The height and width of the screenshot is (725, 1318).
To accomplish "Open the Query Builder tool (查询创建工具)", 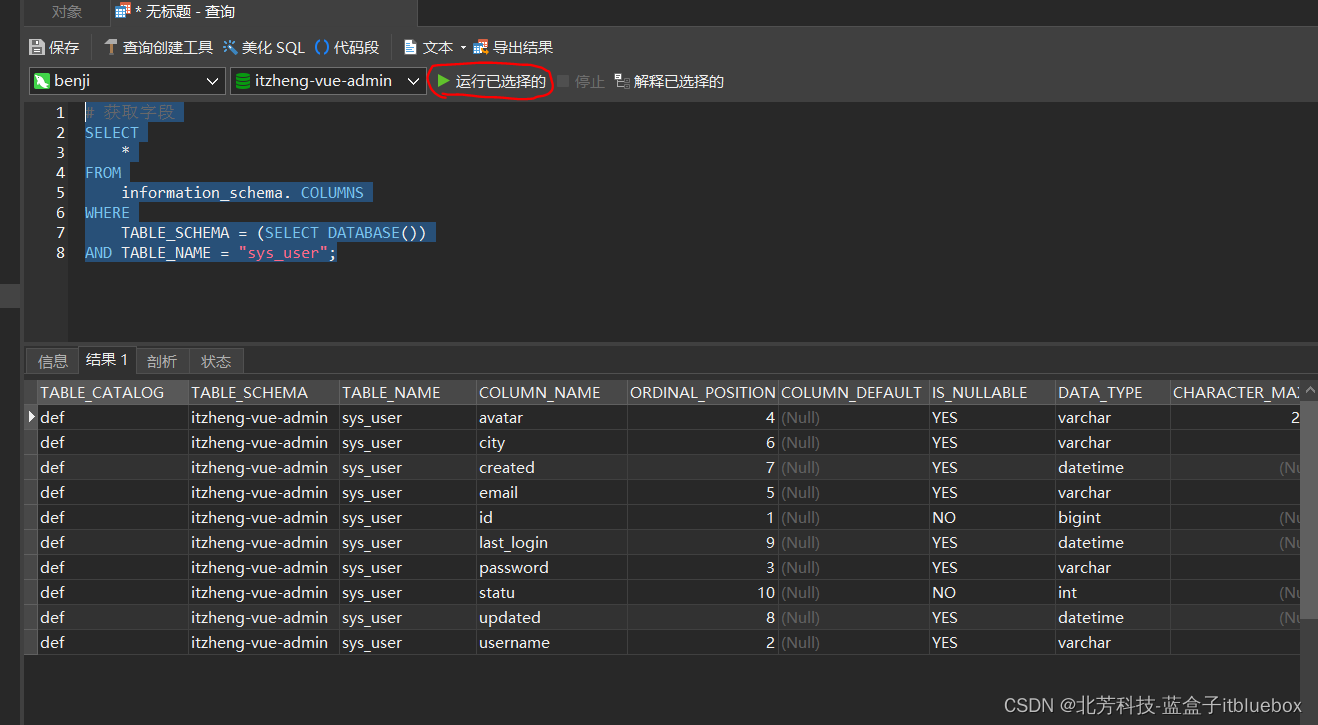I will coord(158,47).
